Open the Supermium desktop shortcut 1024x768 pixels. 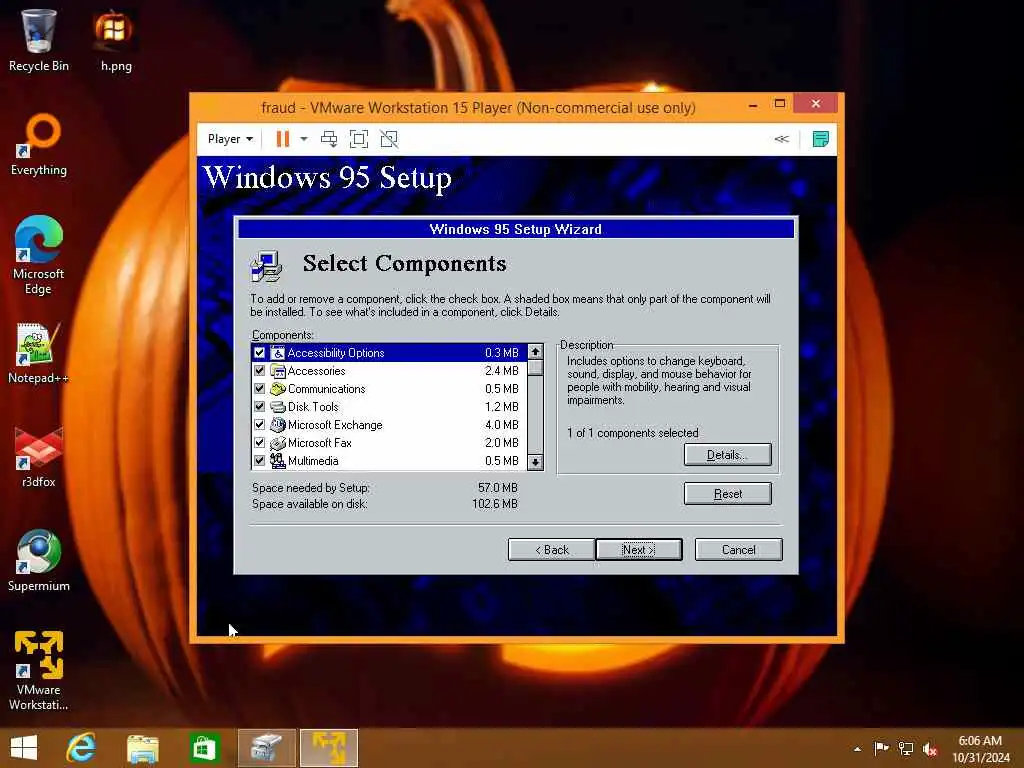(x=39, y=560)
